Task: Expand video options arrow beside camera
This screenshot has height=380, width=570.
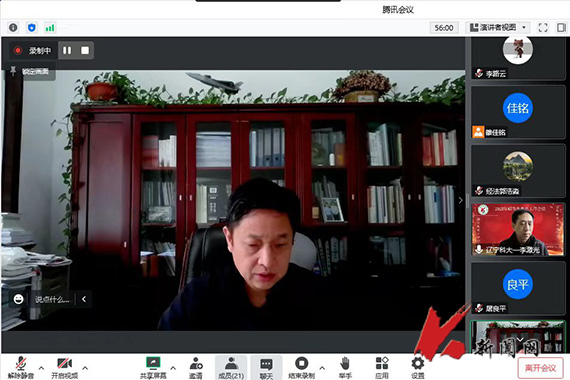Action: pyautogui.click(x=85, y=368)
